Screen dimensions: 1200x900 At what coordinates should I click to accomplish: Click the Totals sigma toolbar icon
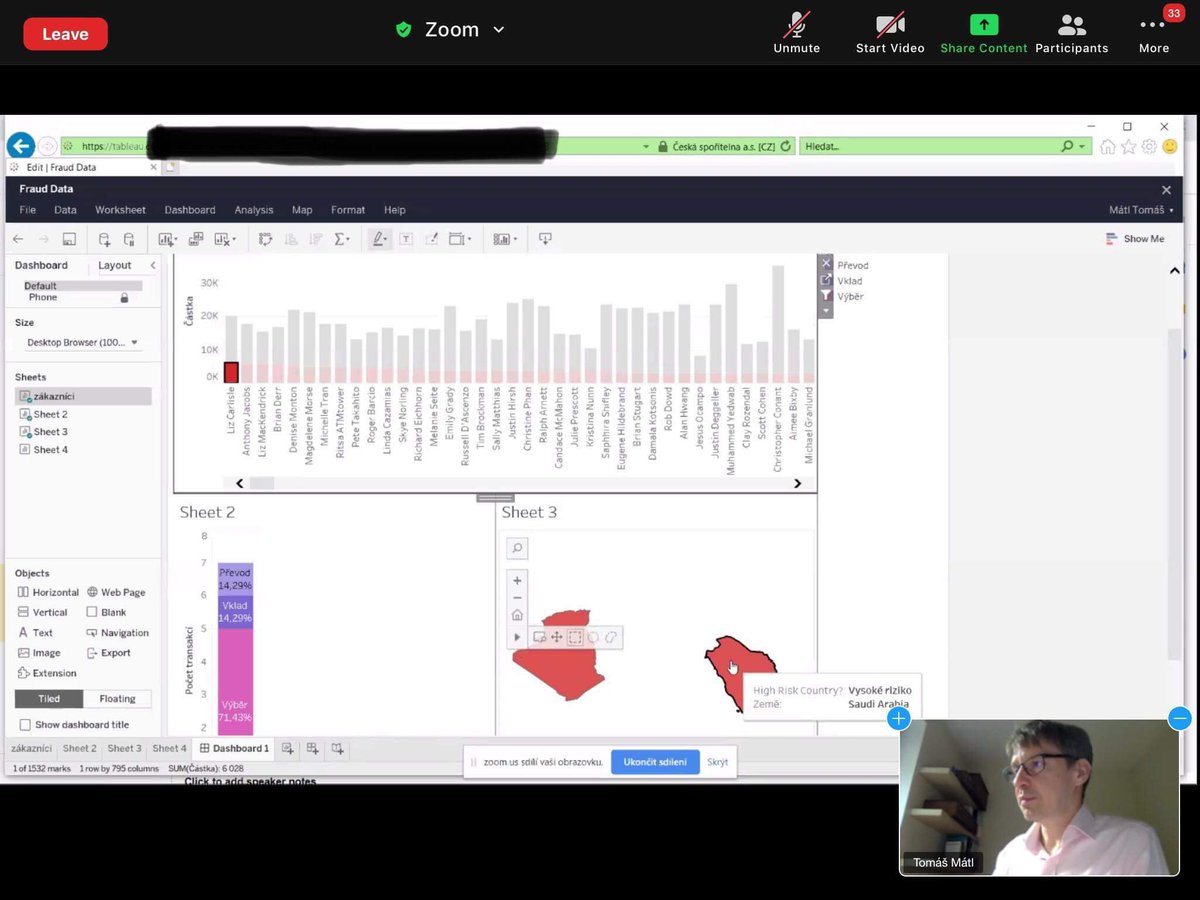tap(342, 239)
